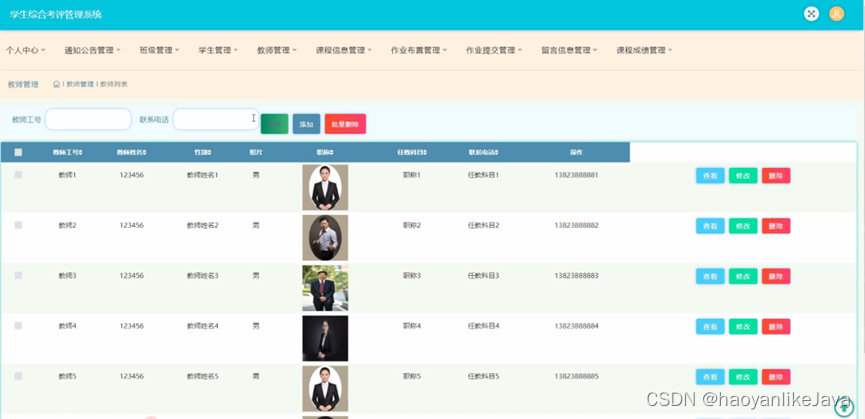
Task: View details with 查看 for 教师5
Action: pyautogui.click(x=710, y=377)
